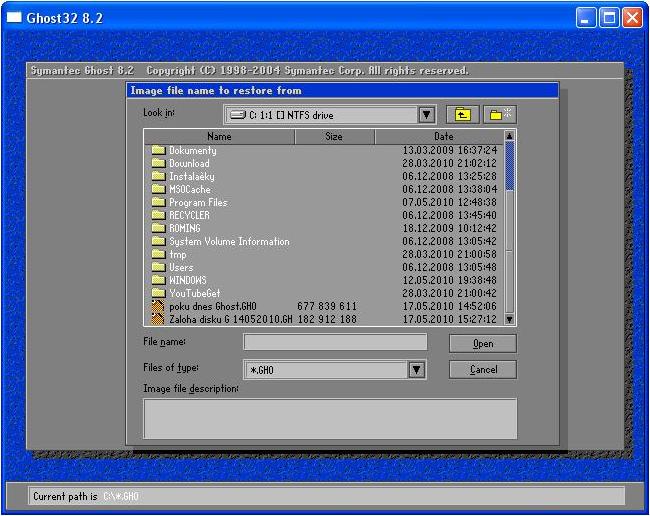The height and width of the screenshot is (516, 650).
Task: Click scrollbar down arrow in file list
Action: tap(509, 319)
